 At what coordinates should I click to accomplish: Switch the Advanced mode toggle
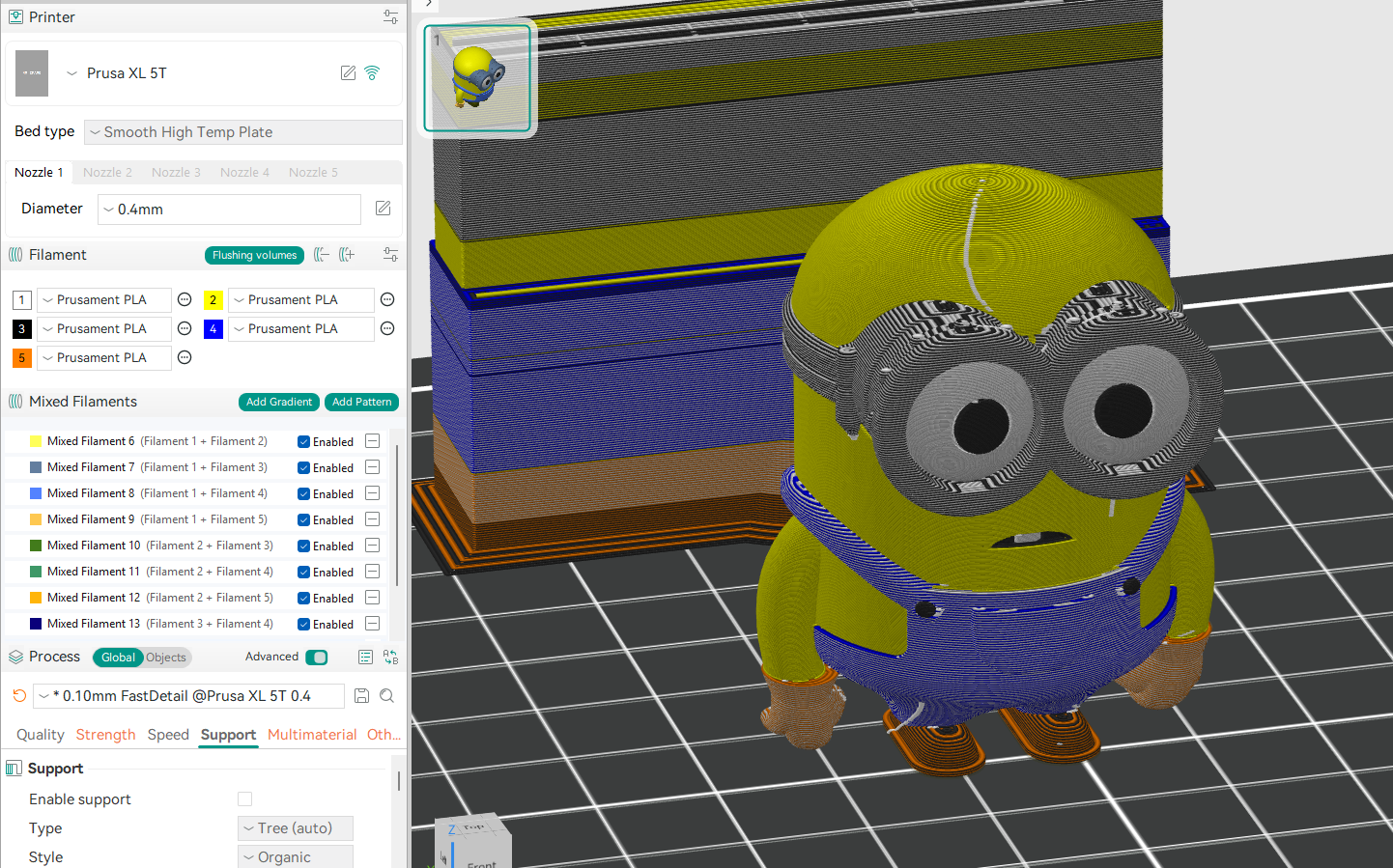316,658
